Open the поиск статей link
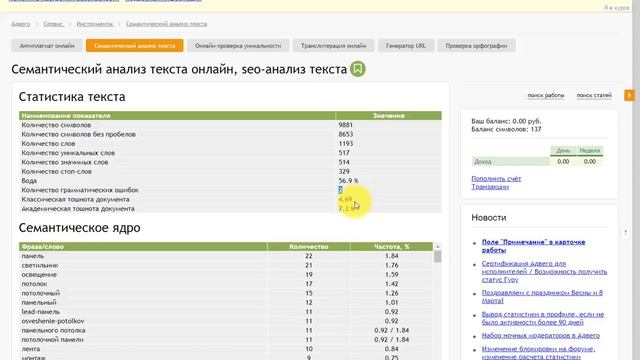 click(594, 96)
